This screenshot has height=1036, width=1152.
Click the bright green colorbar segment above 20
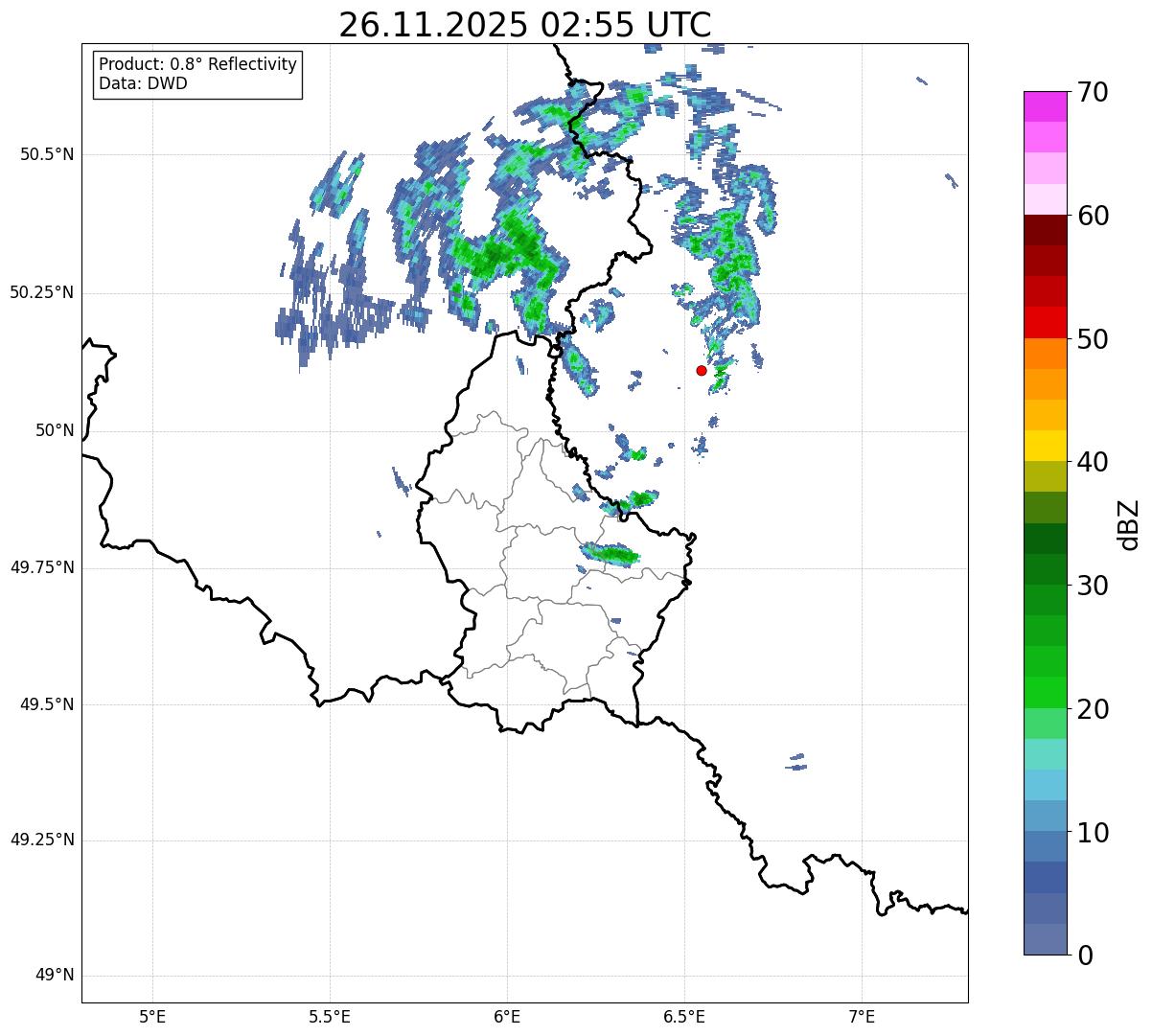1045,693
